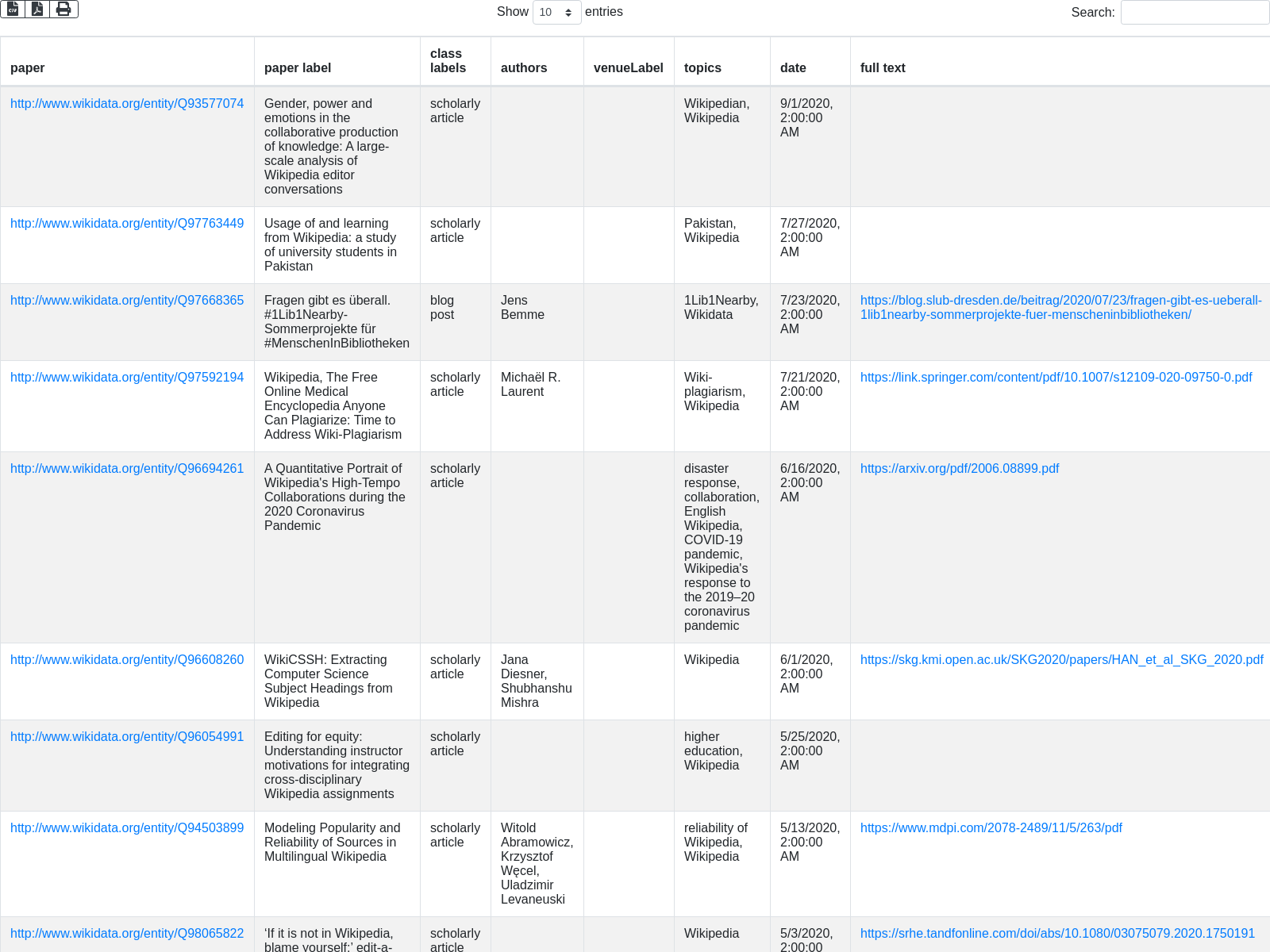Open the tandfonline full-text link

(x=1057, y=934)
